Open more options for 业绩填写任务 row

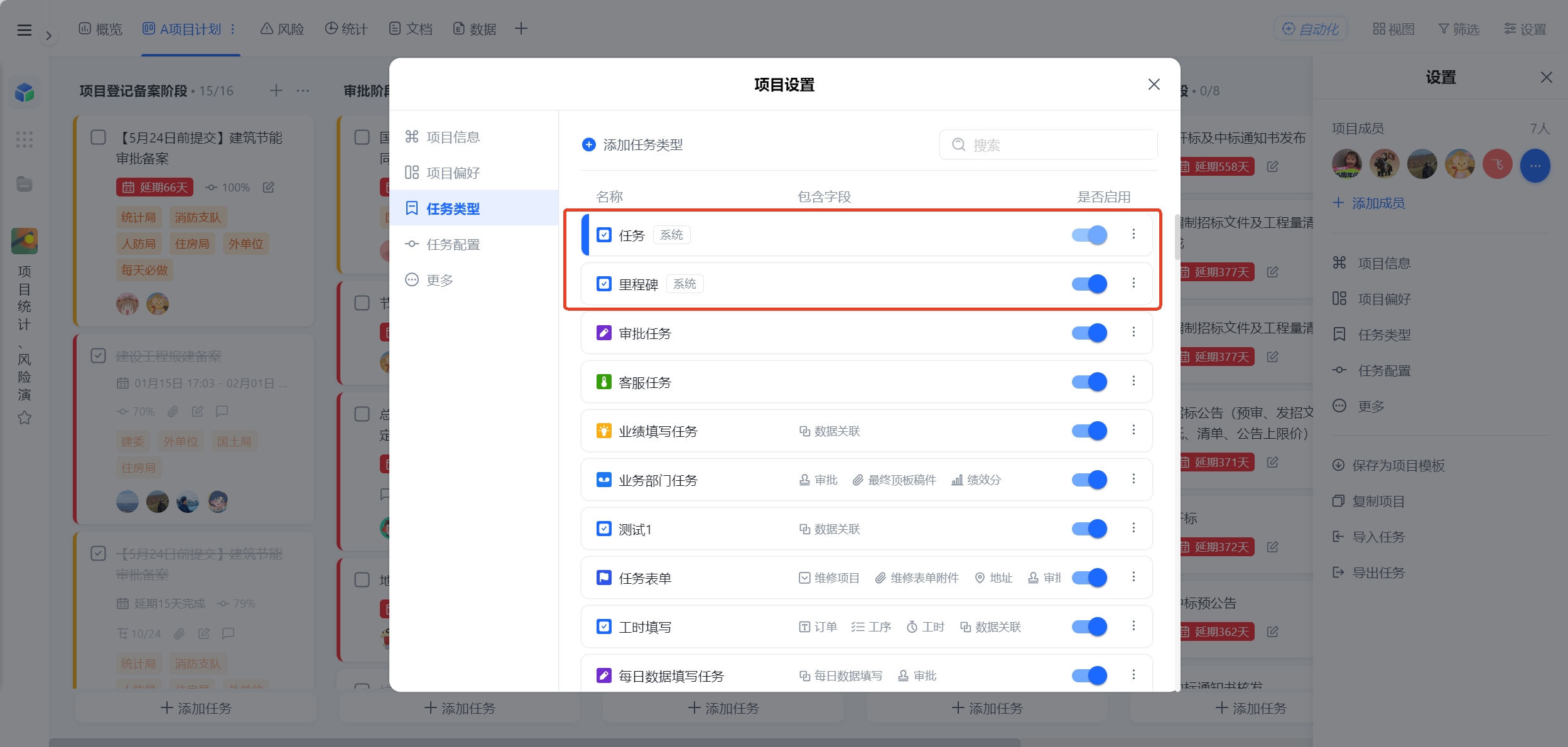(1133, 430)
